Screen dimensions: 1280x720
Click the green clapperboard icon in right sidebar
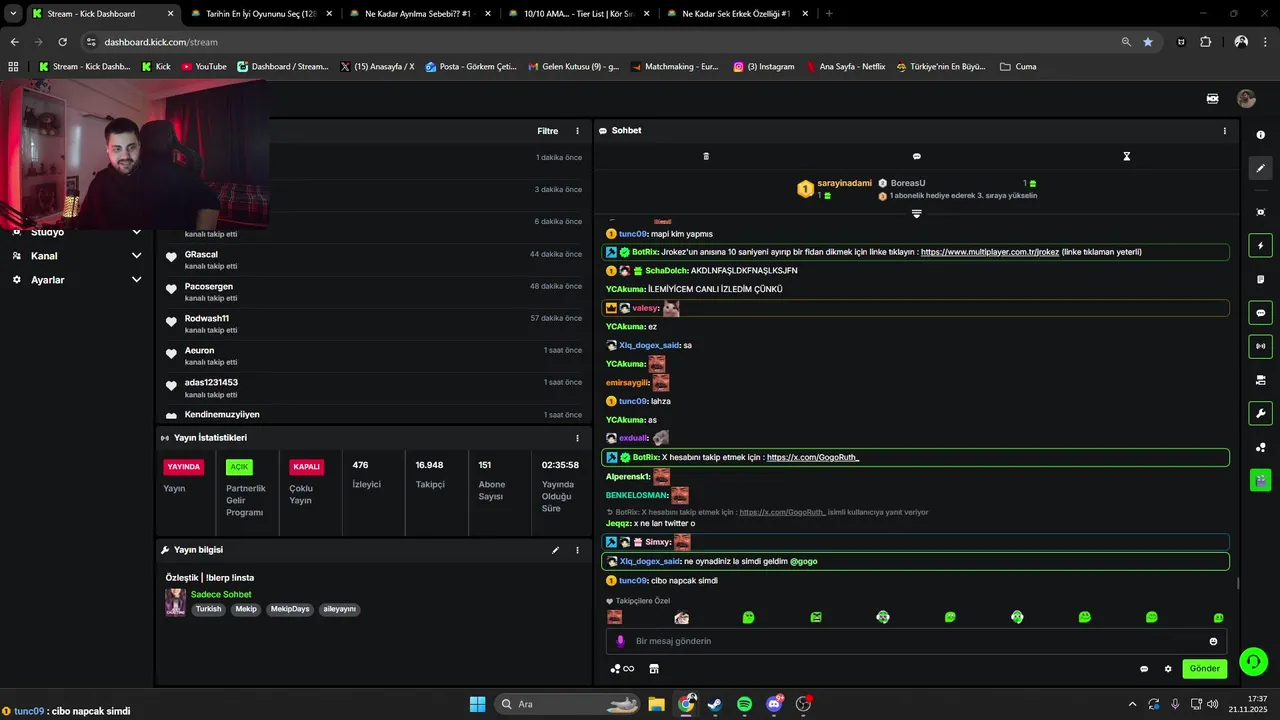point(1260,481)
